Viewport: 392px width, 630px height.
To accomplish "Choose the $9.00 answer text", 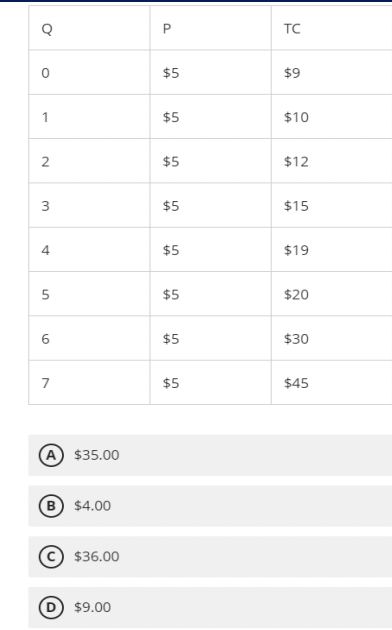I will coord(92,607).
